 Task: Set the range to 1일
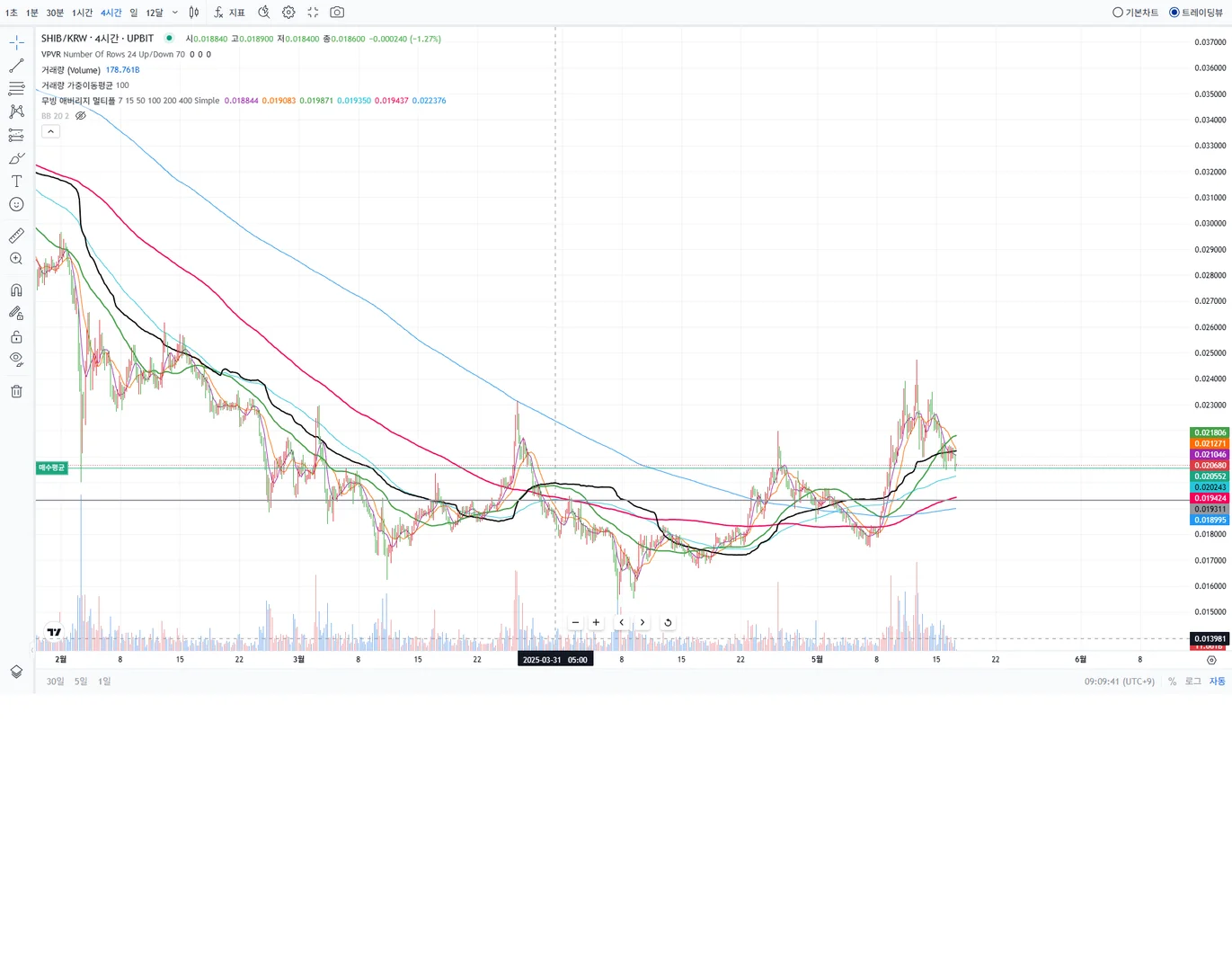pyautogui.click(x=104, y=681)
